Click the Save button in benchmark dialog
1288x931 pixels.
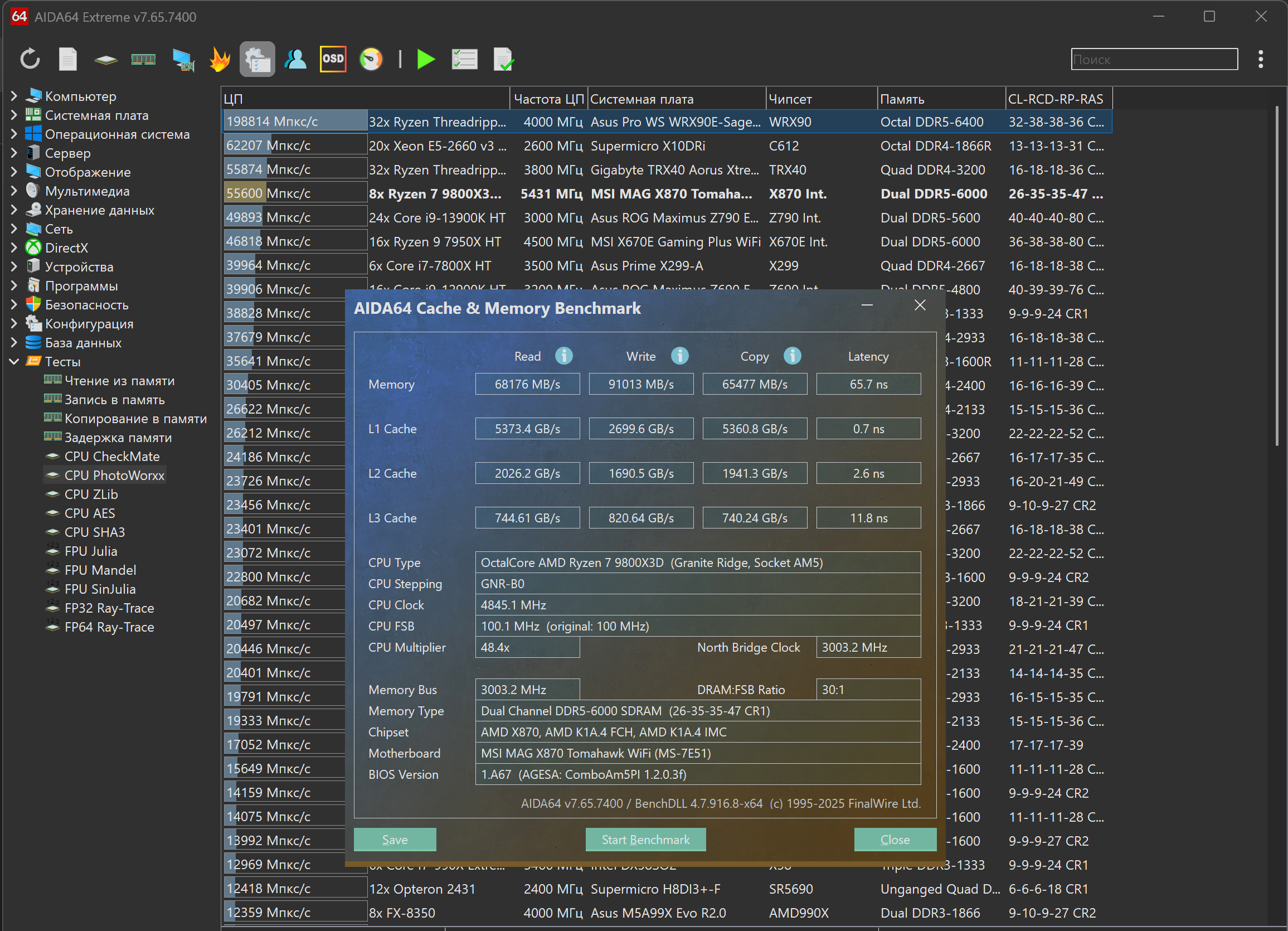395,839
